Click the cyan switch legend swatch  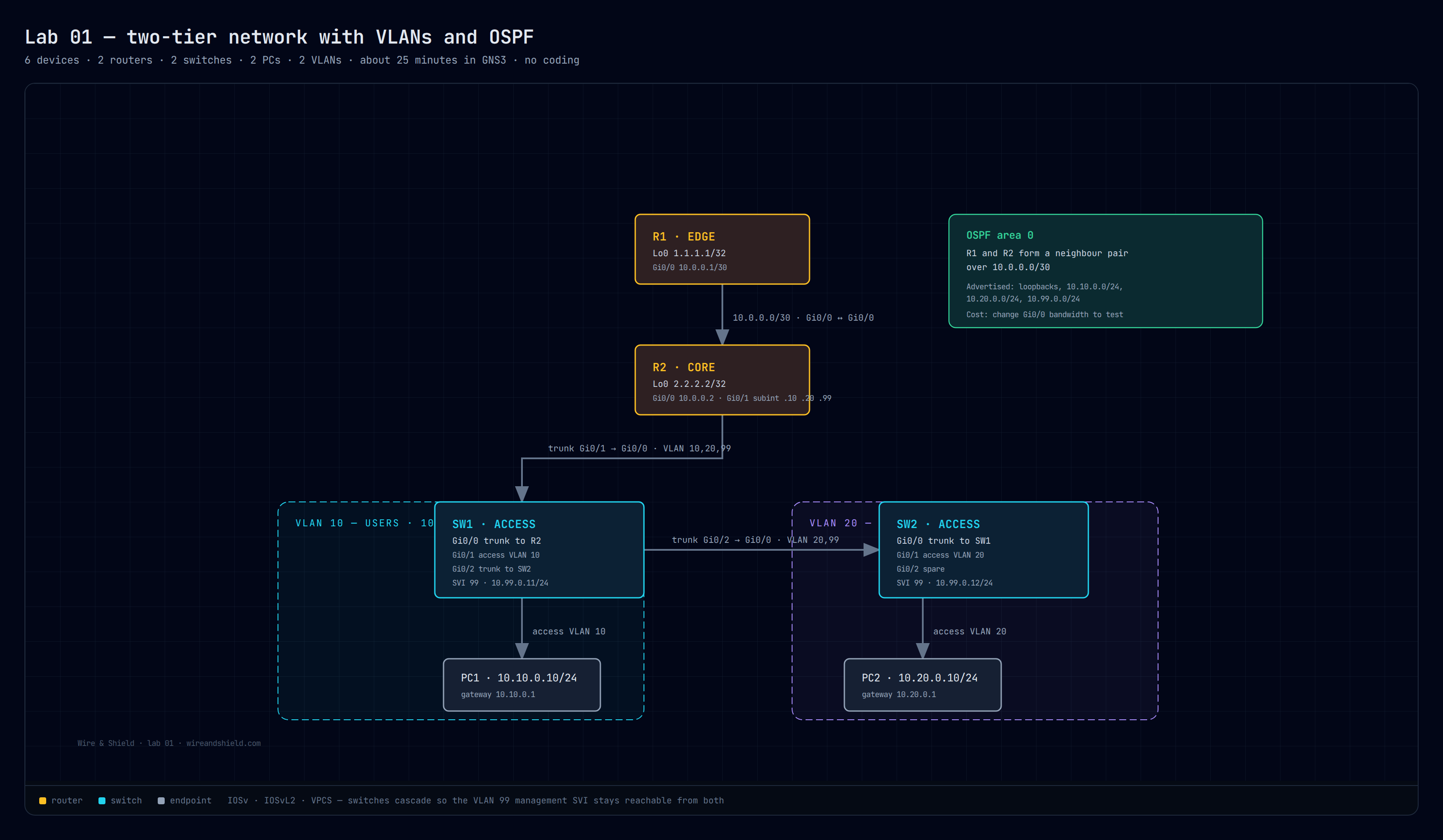click(102, 800)
